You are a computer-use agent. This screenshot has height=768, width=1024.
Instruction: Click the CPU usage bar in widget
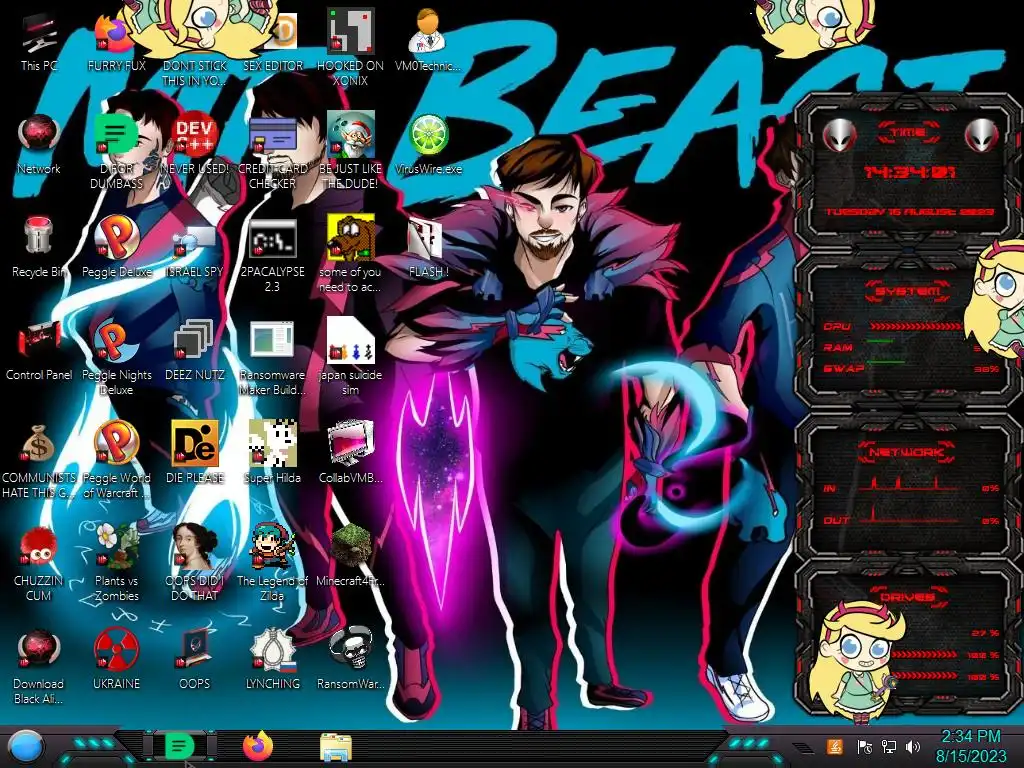(x=914, y=326)
